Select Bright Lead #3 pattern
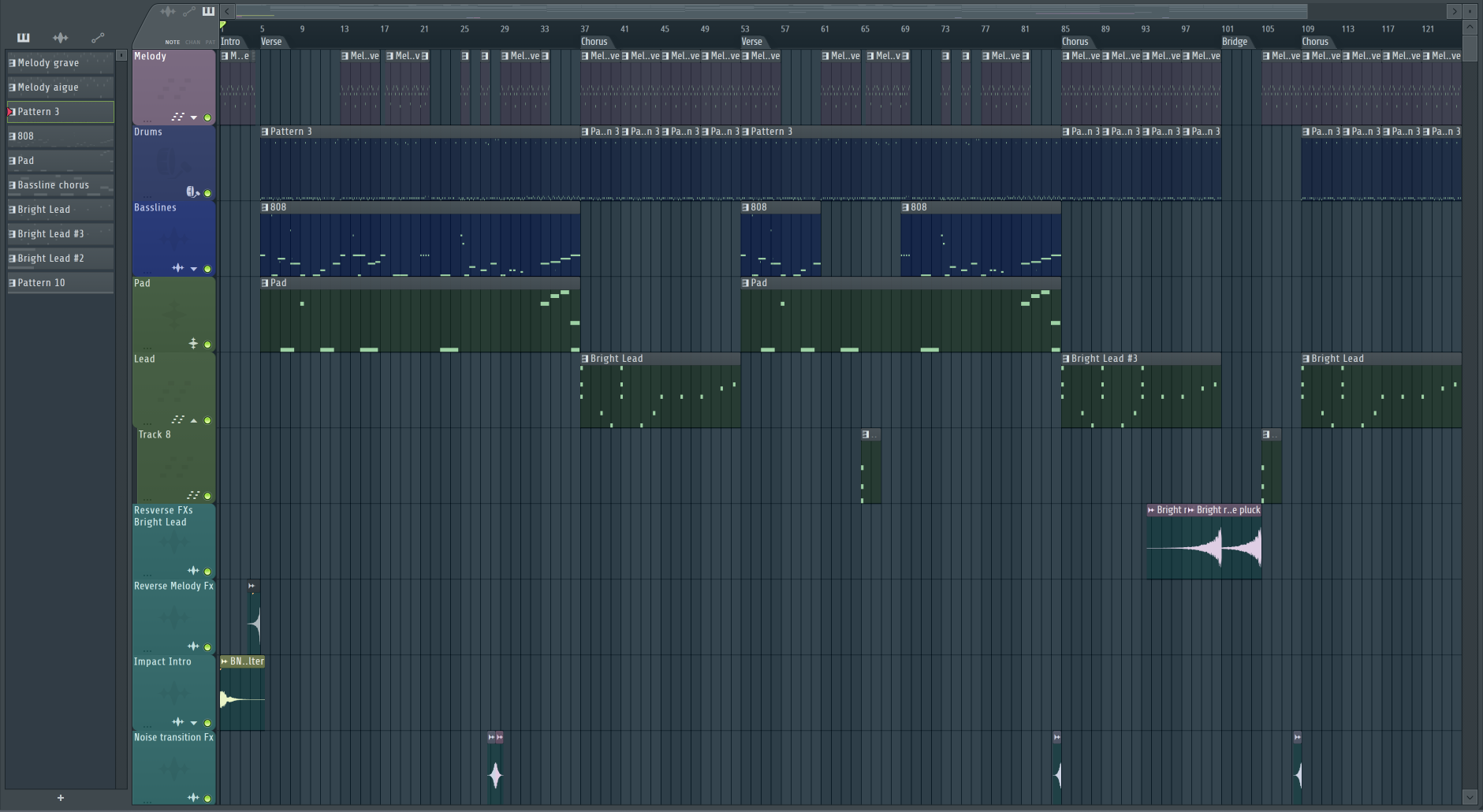The image size is (1483, 812). [x=61, y=234]
